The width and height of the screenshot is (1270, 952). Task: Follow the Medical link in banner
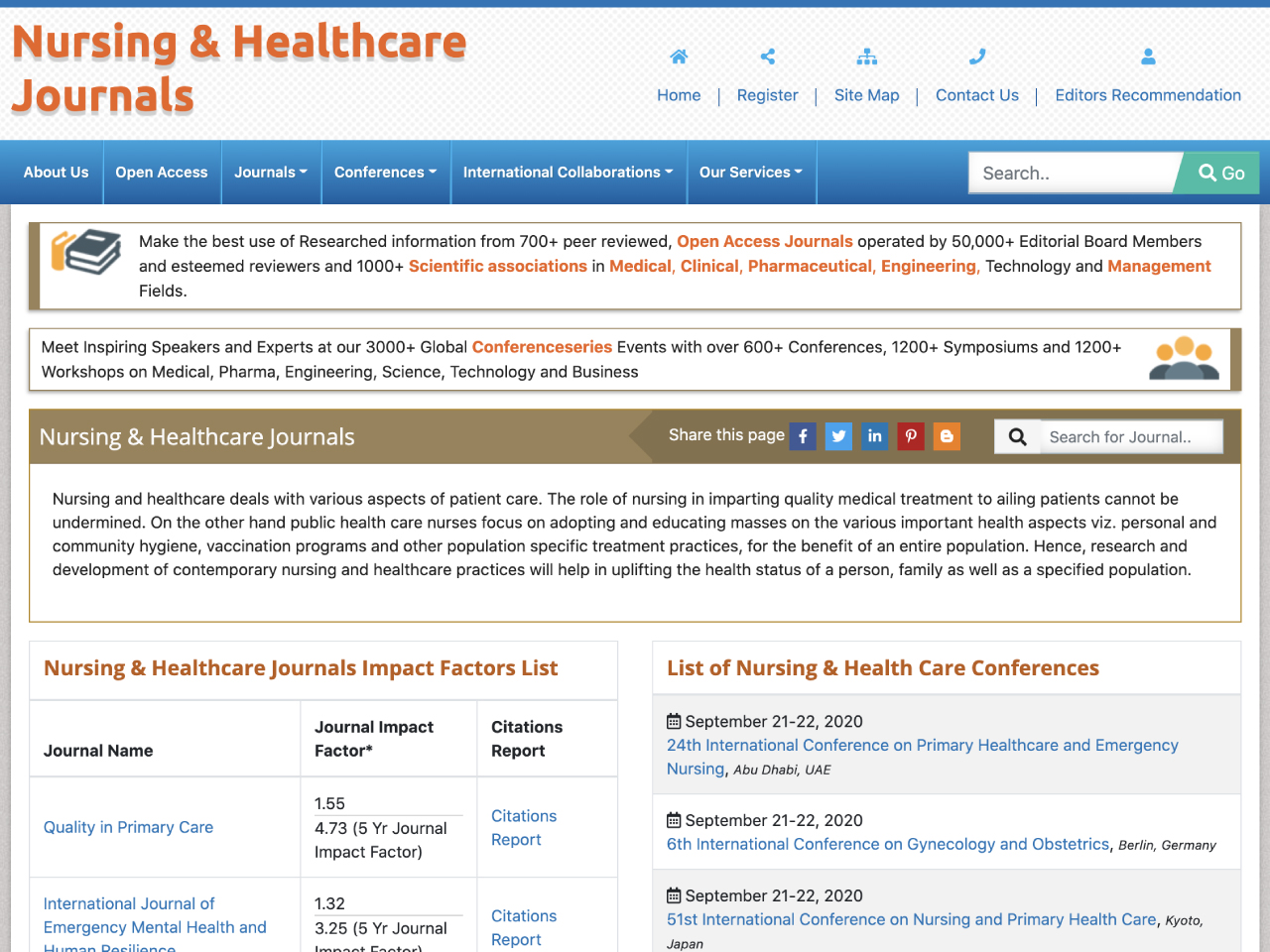tap(640, 266)
